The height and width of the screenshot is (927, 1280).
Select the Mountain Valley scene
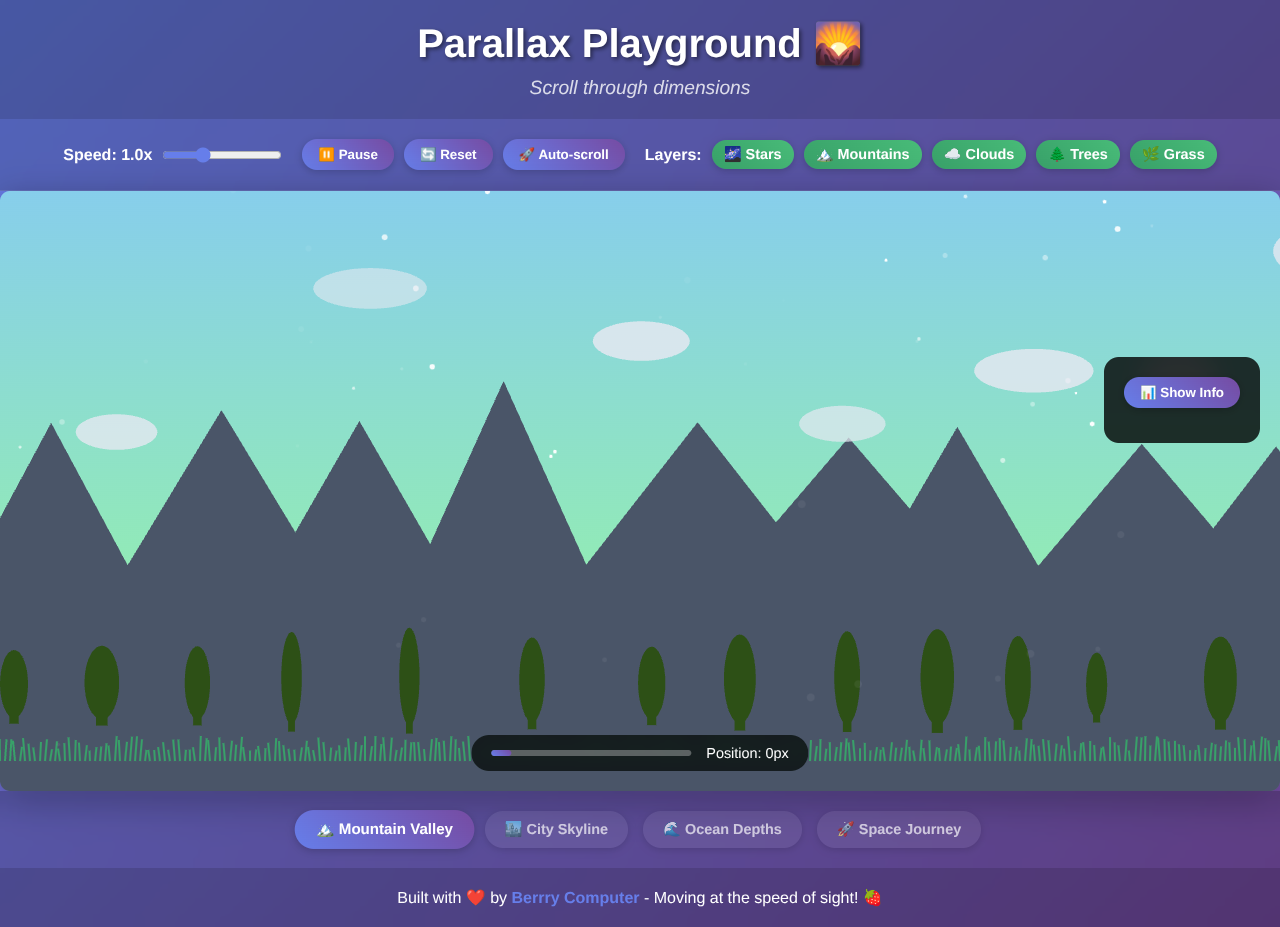pyautogui.click(x=384, y=829)
